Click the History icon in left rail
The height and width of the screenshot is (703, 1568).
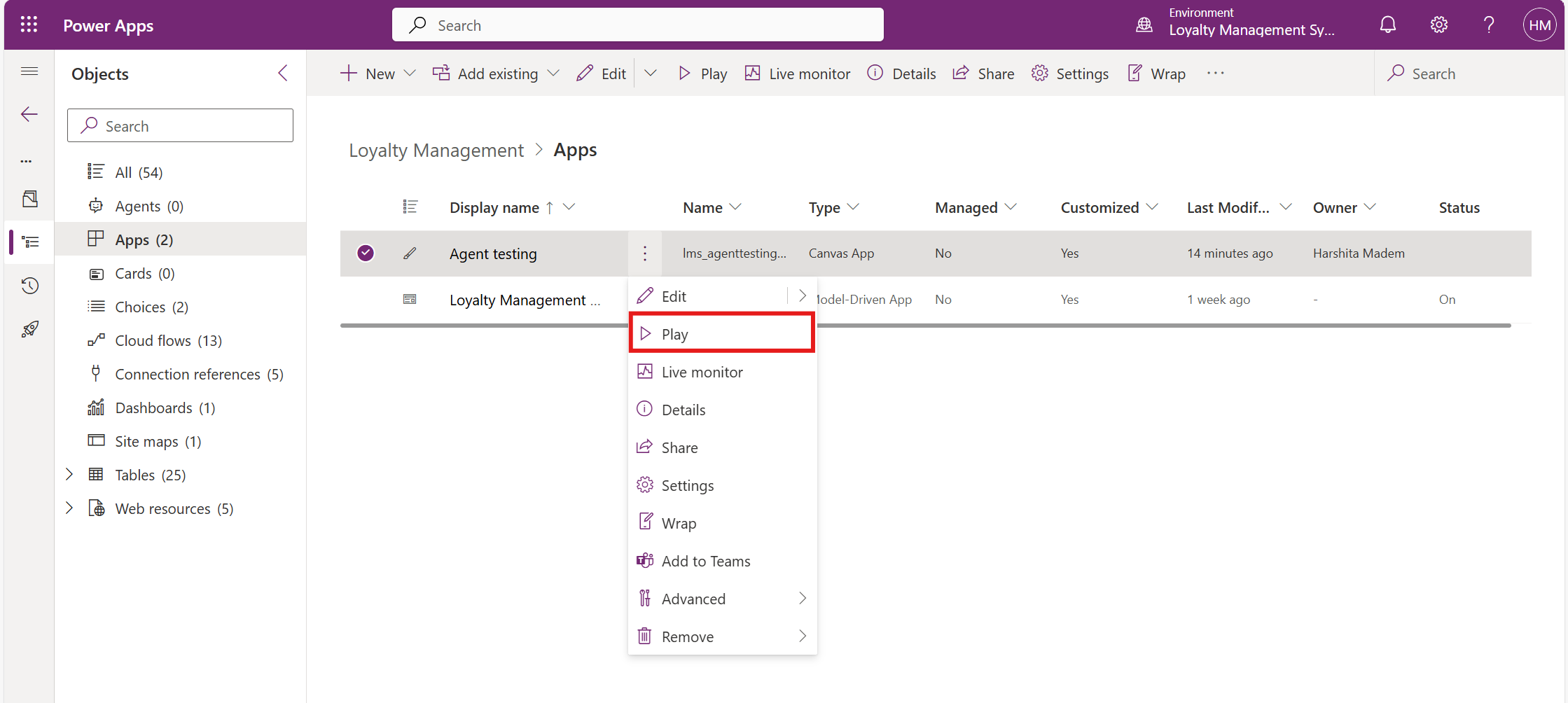point(29,286)
